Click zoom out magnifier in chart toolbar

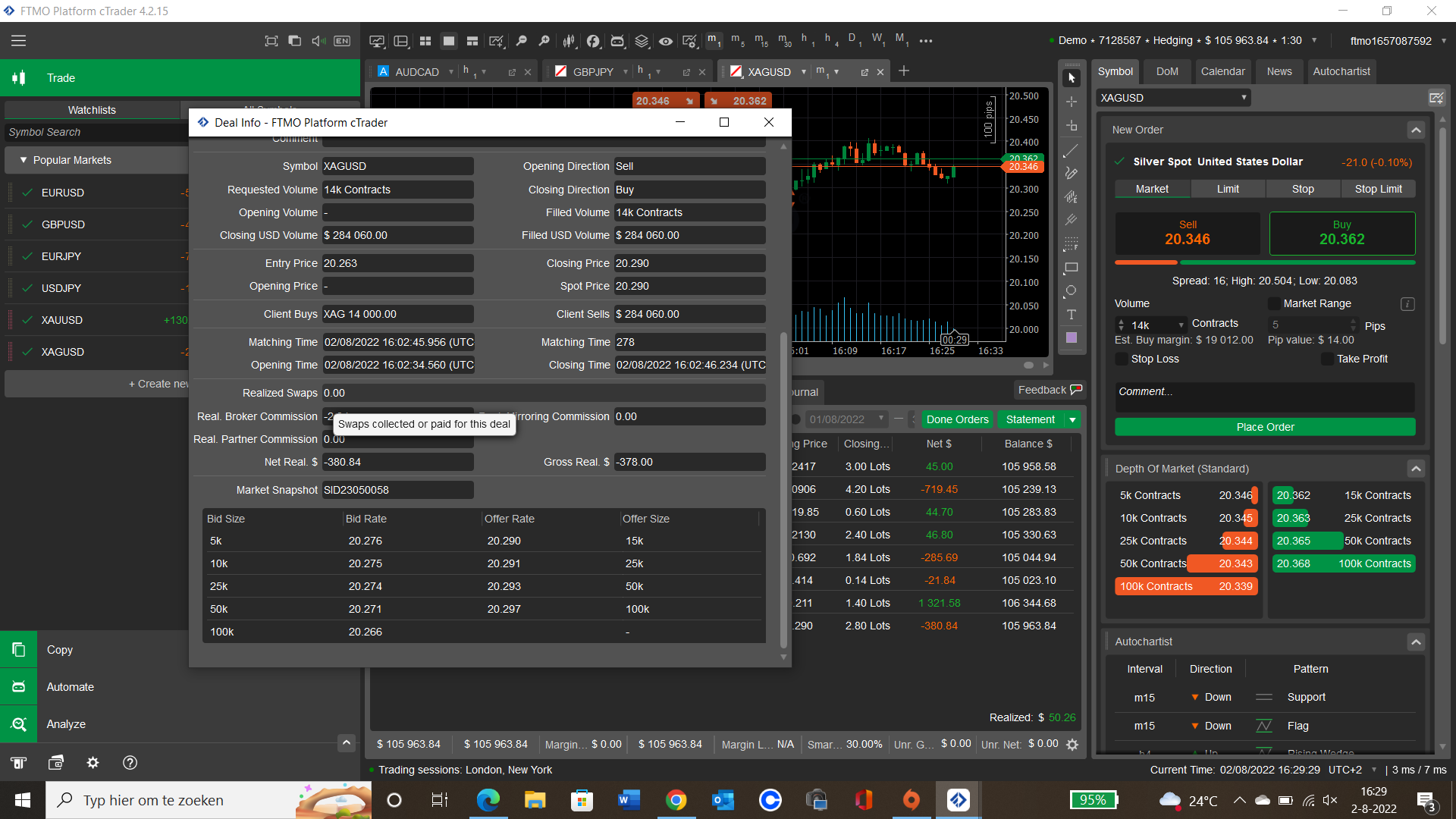521,41
